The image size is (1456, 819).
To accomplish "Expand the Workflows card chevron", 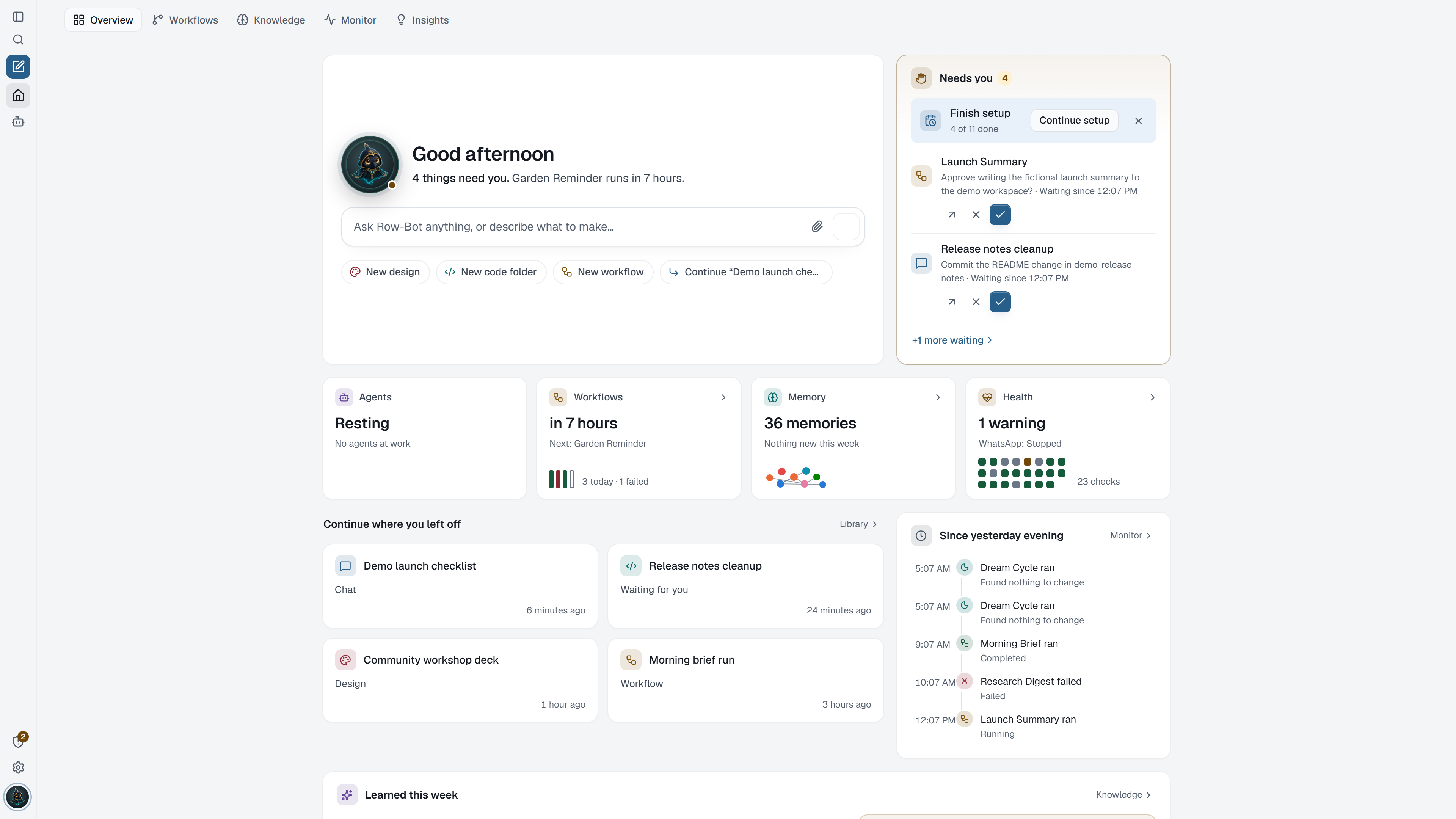I will [723, 397].
